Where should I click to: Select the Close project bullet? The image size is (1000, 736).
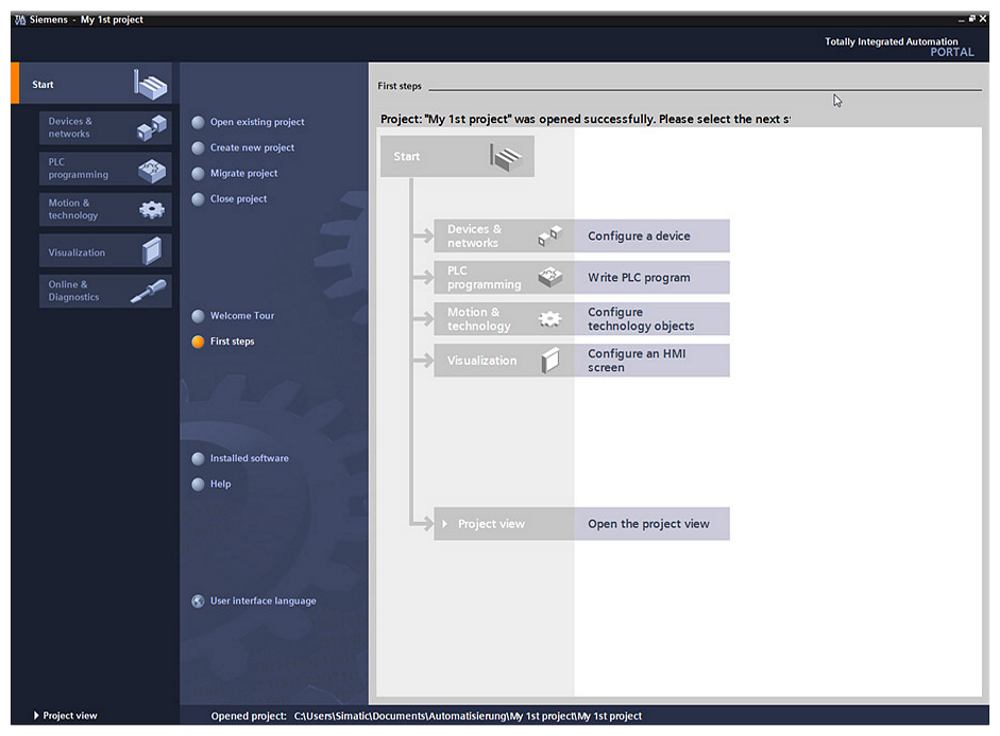pyautogui.click(x=198, y=199)
